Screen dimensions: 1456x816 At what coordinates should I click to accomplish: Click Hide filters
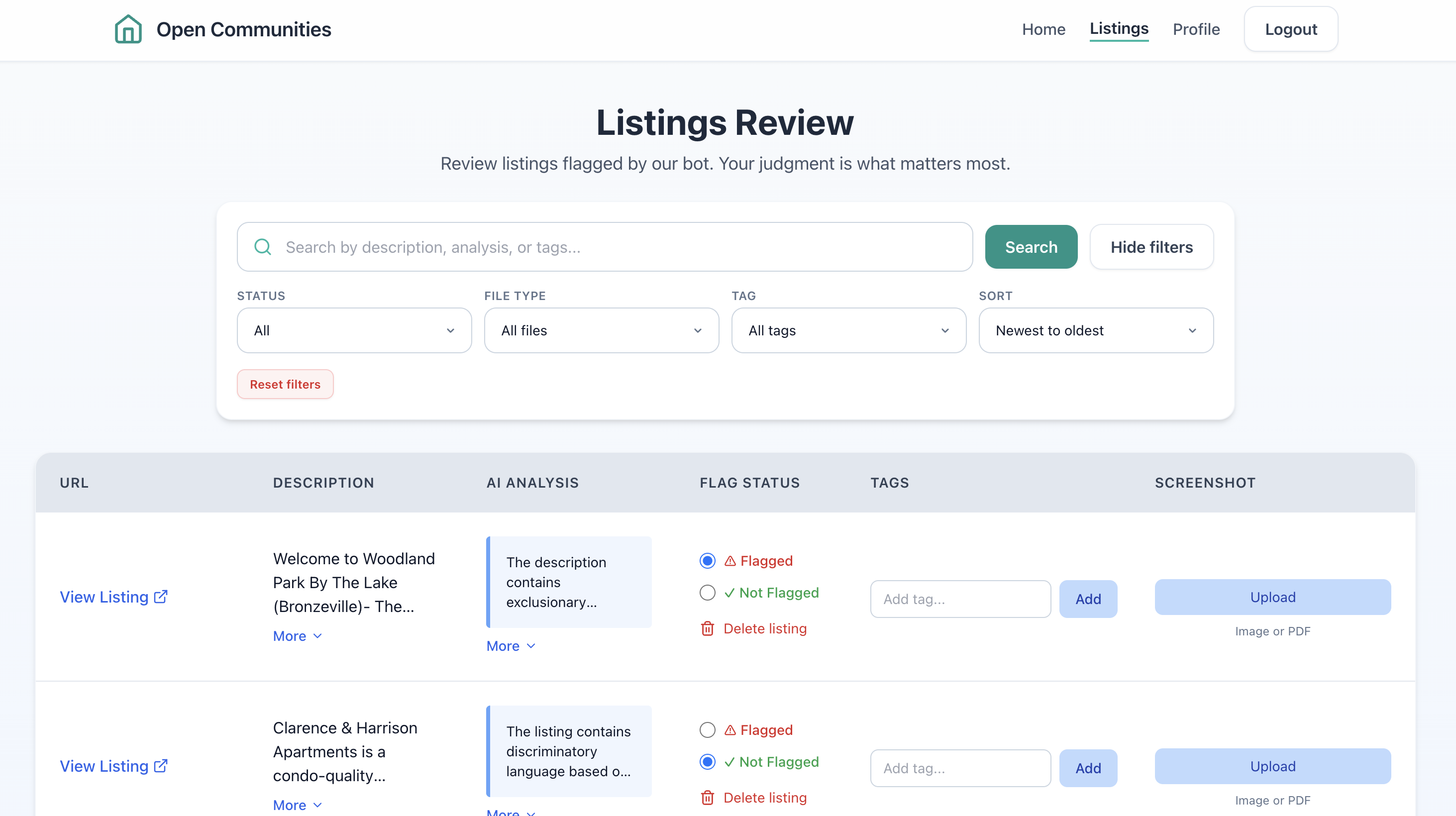pos(1151,247)
